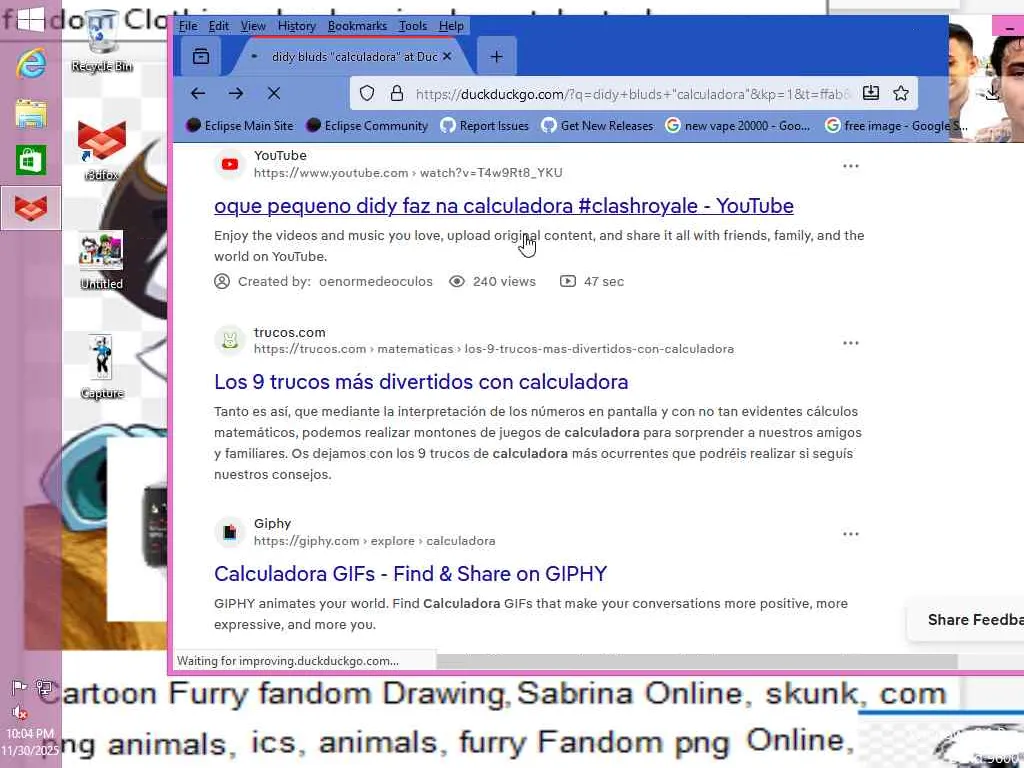Open the Get New Releases bookmark

click(x=598, y=125)
